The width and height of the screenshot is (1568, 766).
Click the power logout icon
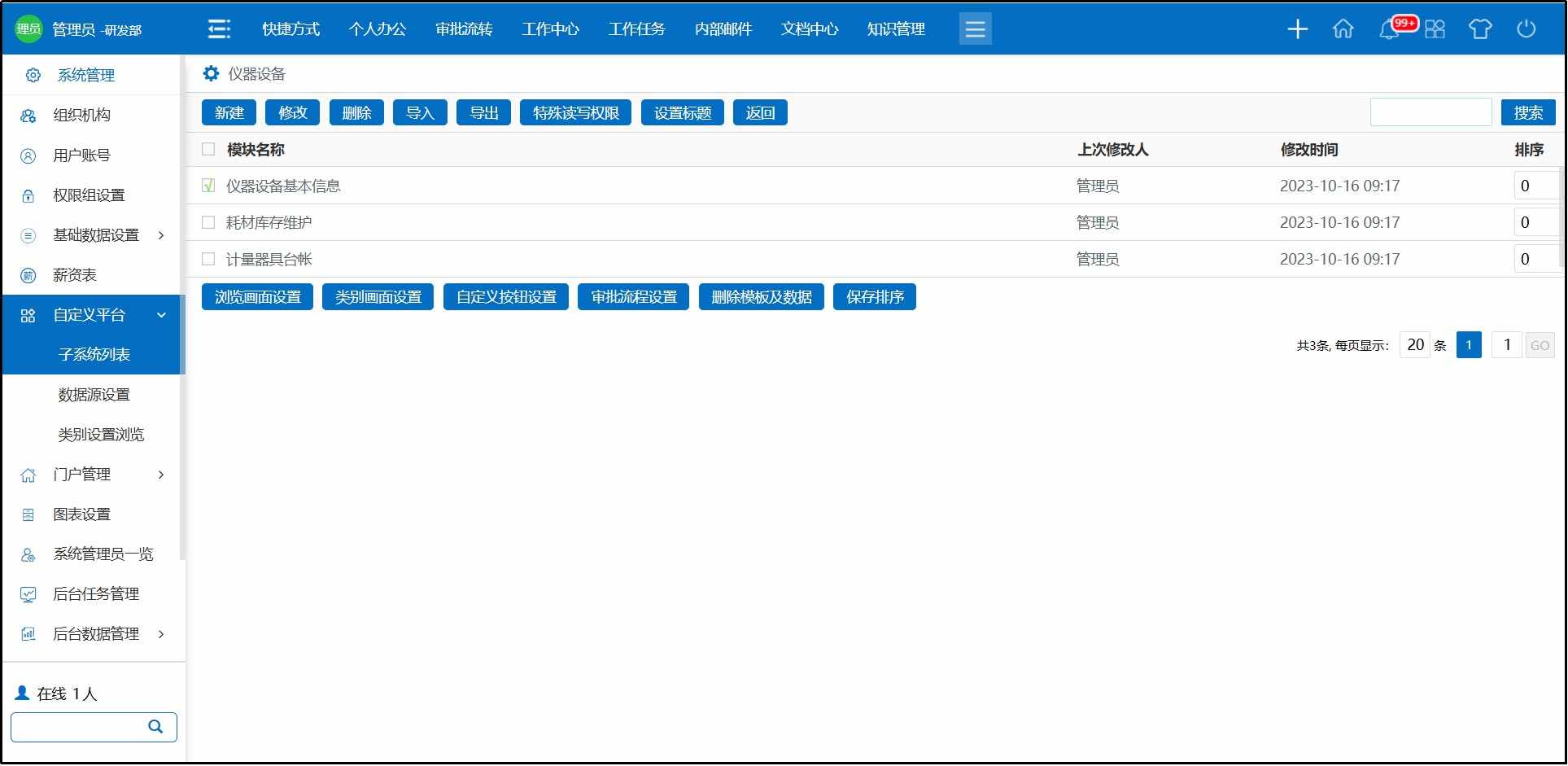pyautogui.click(x=1526, y=29)
